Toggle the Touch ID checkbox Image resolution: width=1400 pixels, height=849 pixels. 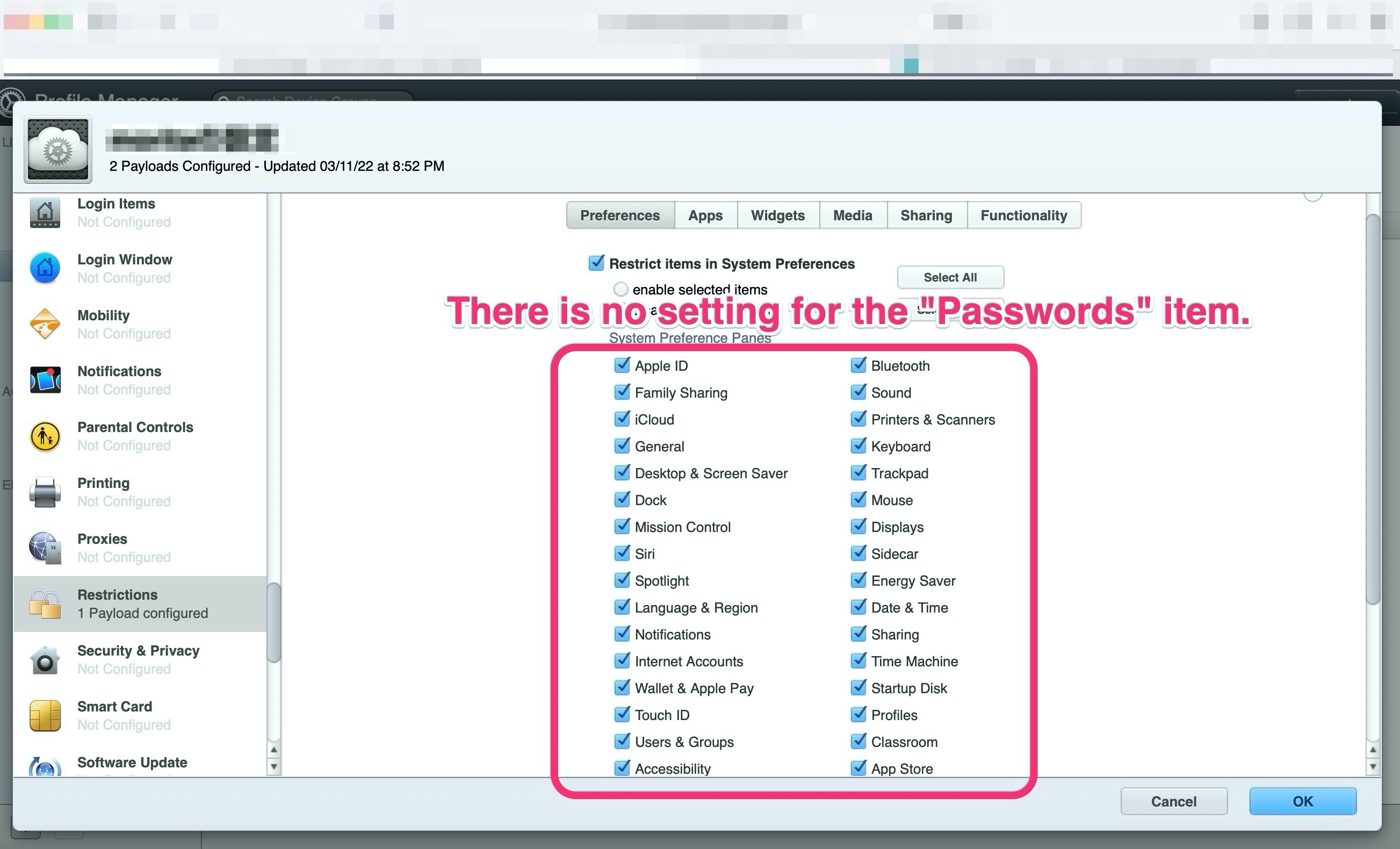(622, 714)
